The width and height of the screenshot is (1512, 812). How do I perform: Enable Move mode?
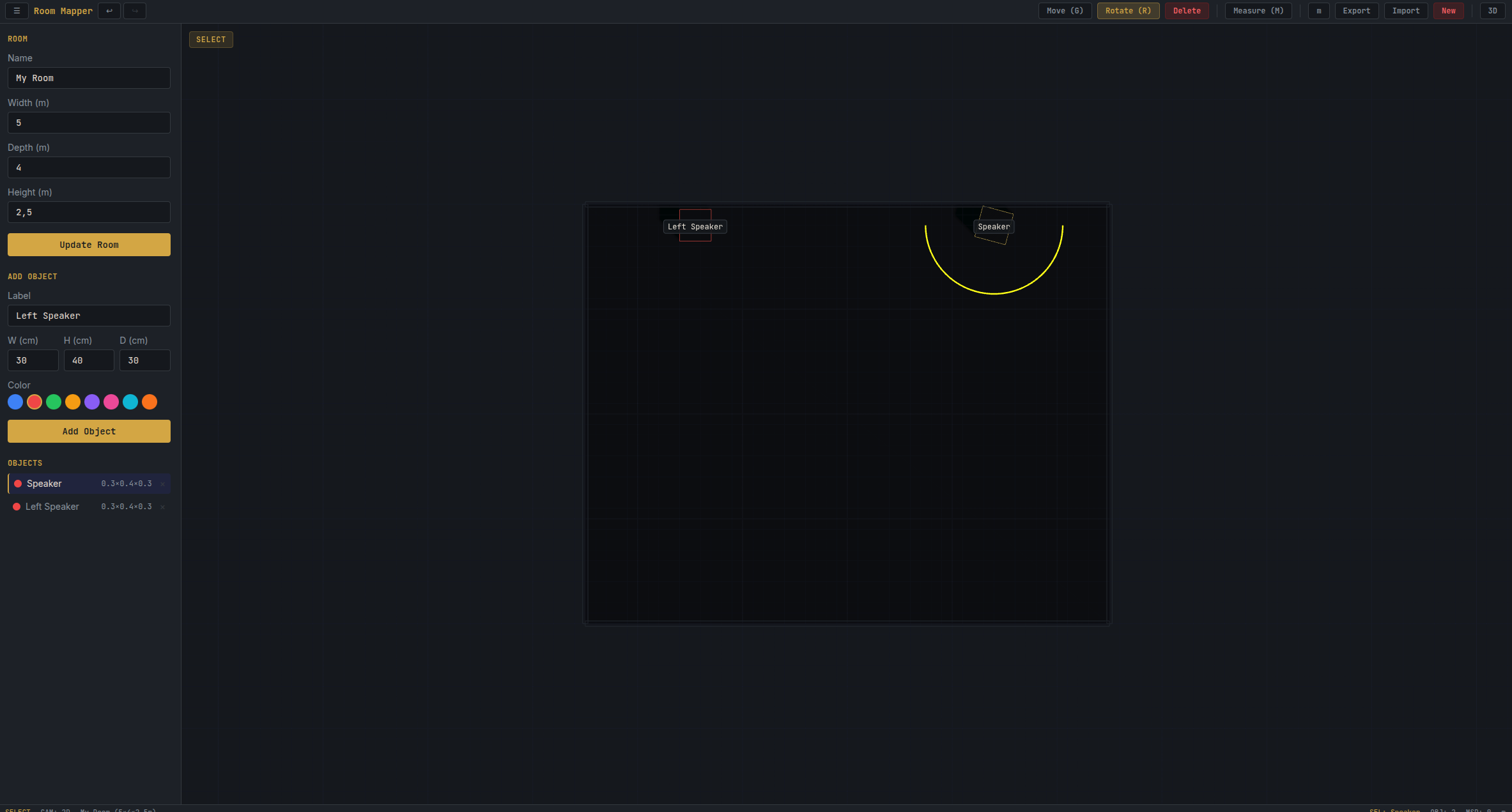click(x=1065, y=11)
